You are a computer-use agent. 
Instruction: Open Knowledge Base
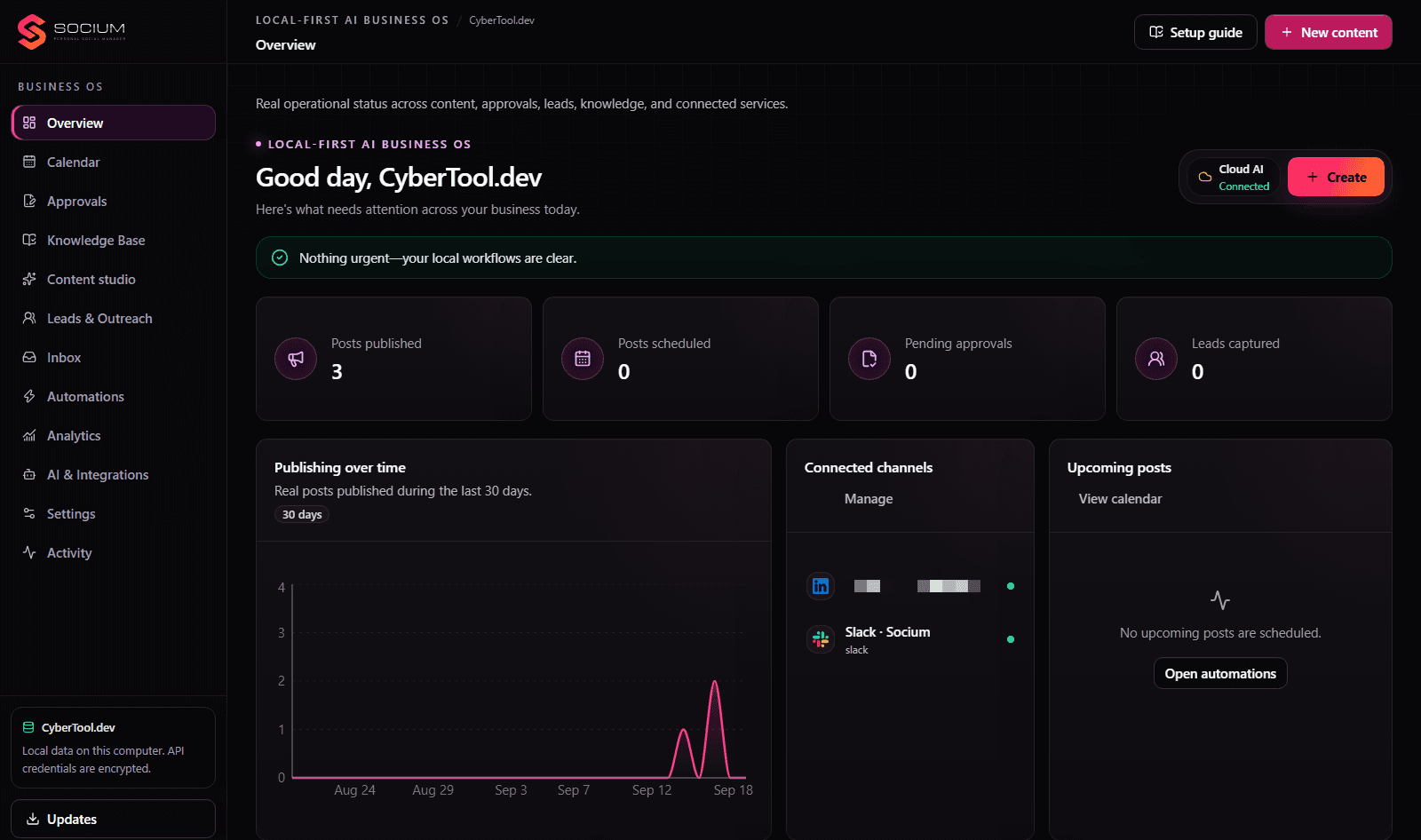(114, 240)
